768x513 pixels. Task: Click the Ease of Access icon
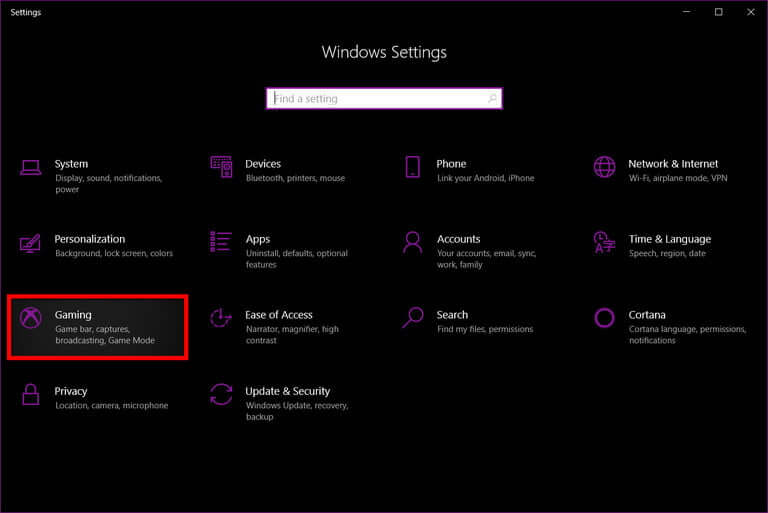221,318
